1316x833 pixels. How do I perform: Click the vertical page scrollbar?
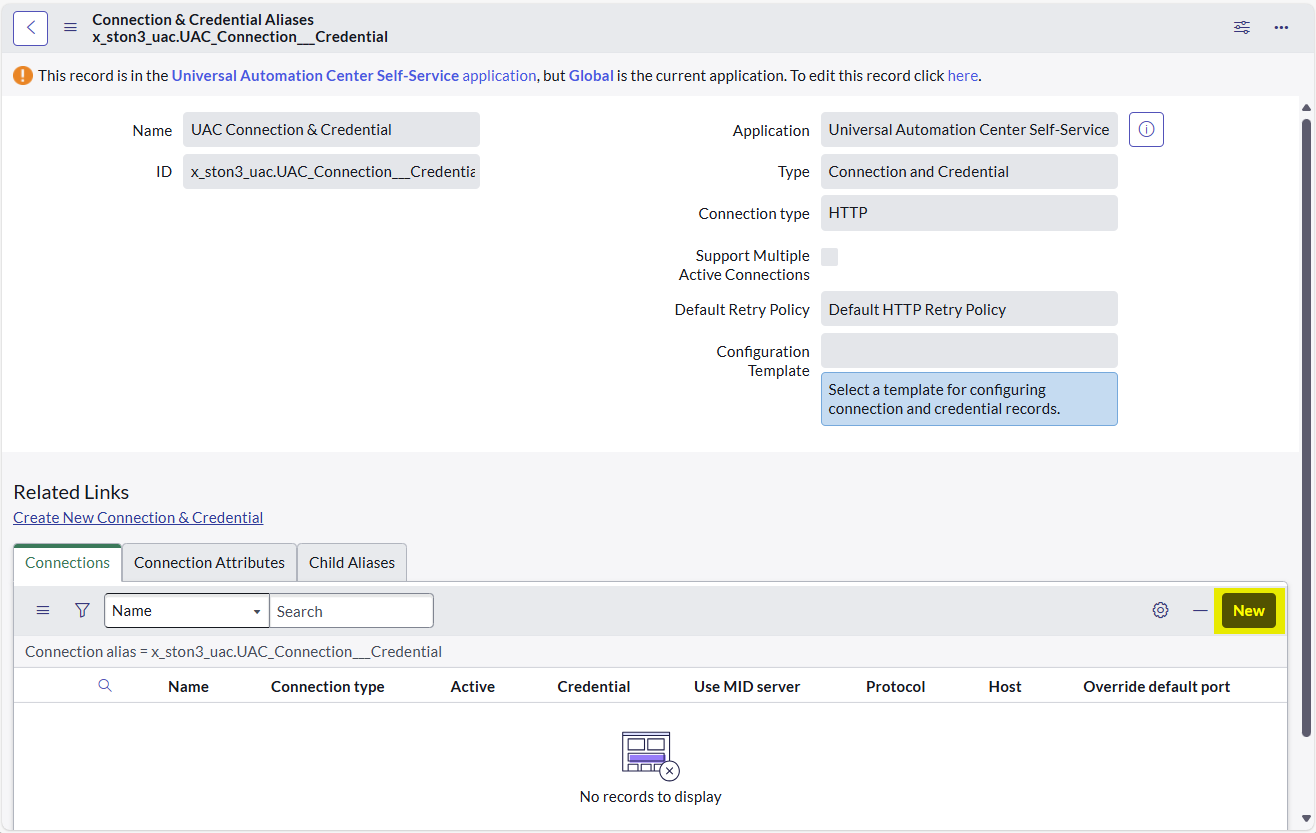tap(1306, 426)
